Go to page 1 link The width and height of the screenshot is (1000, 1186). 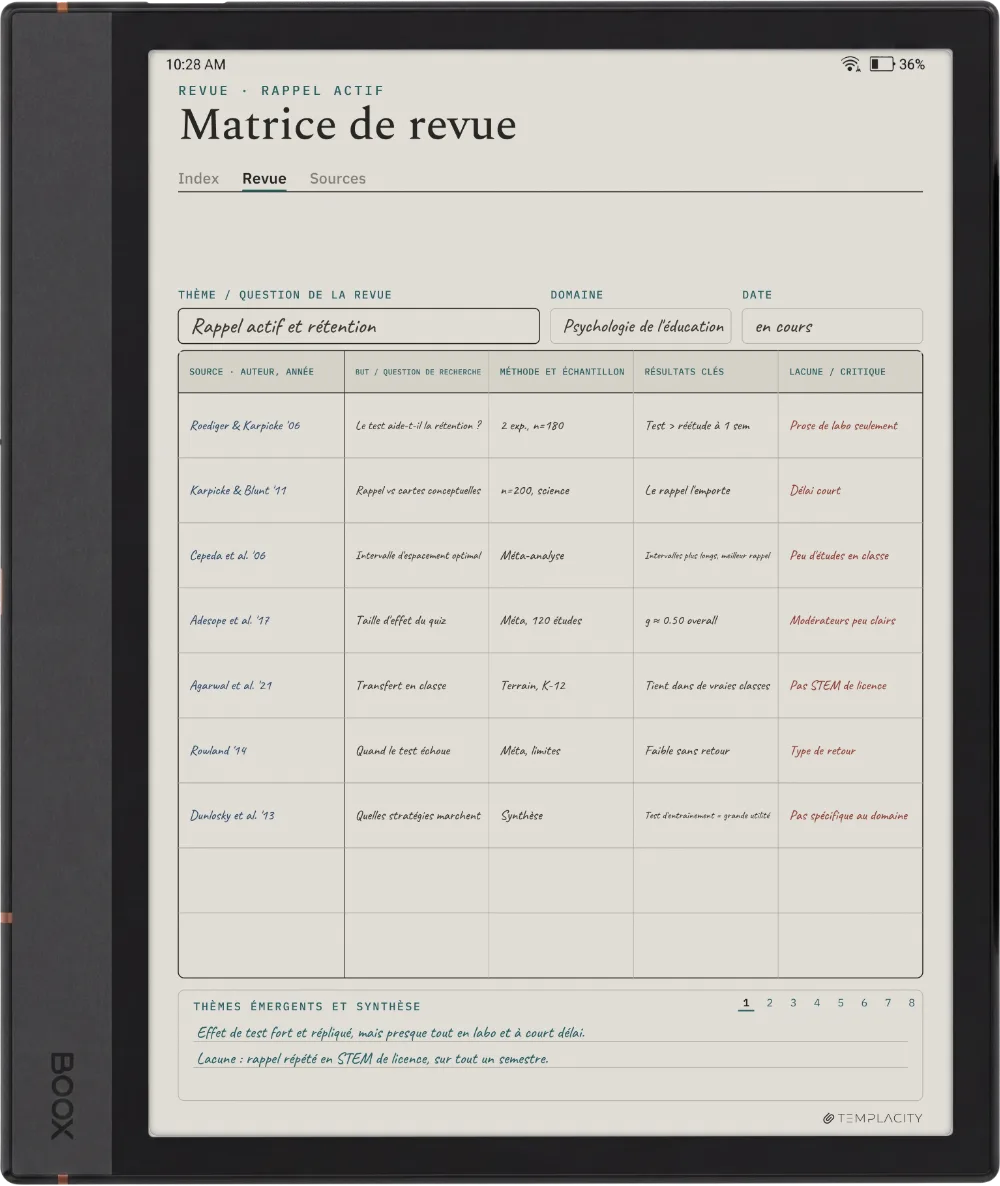click(x=746, y=1003)
